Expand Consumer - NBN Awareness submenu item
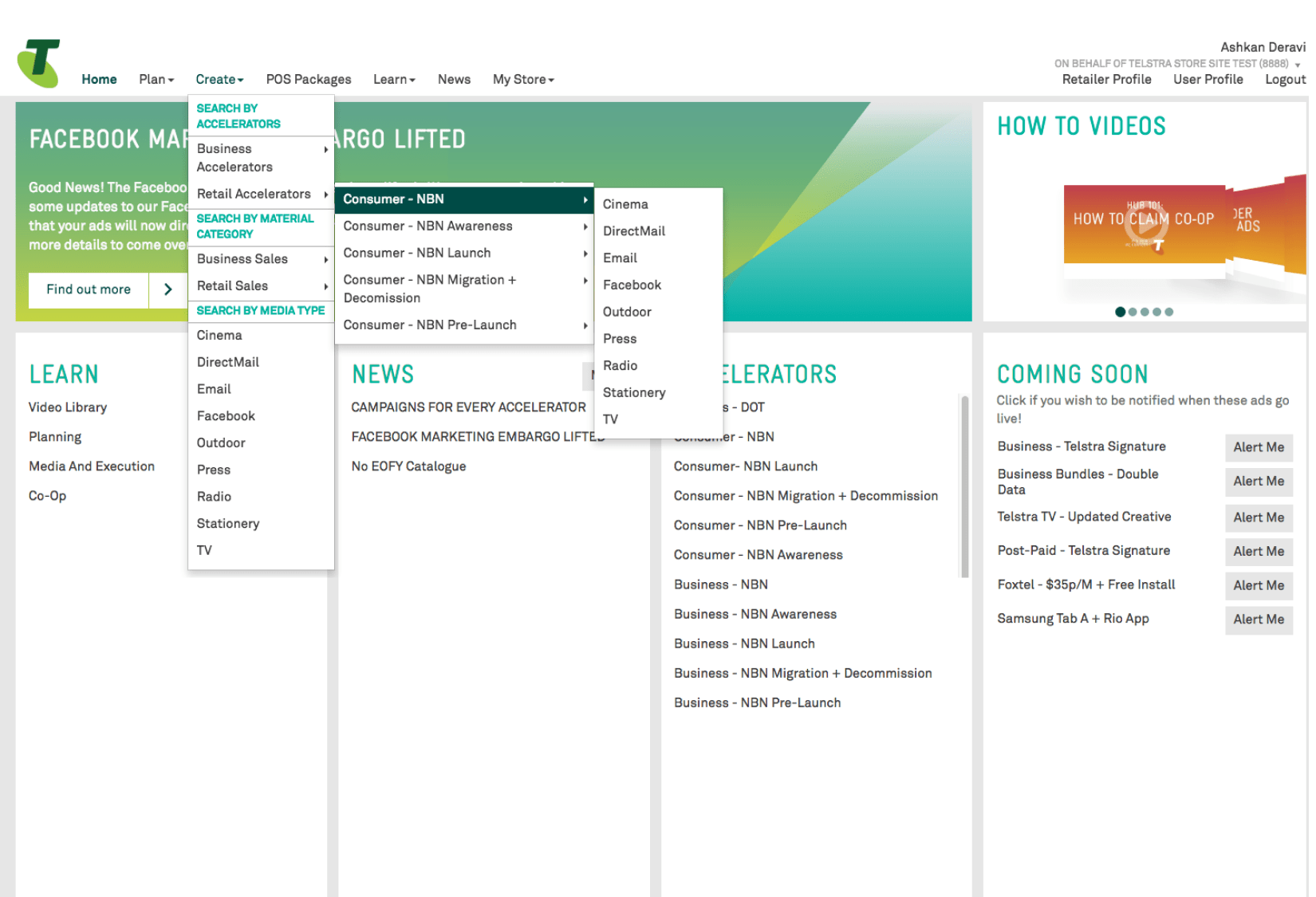1316x897 pixels. click(464, 226)
